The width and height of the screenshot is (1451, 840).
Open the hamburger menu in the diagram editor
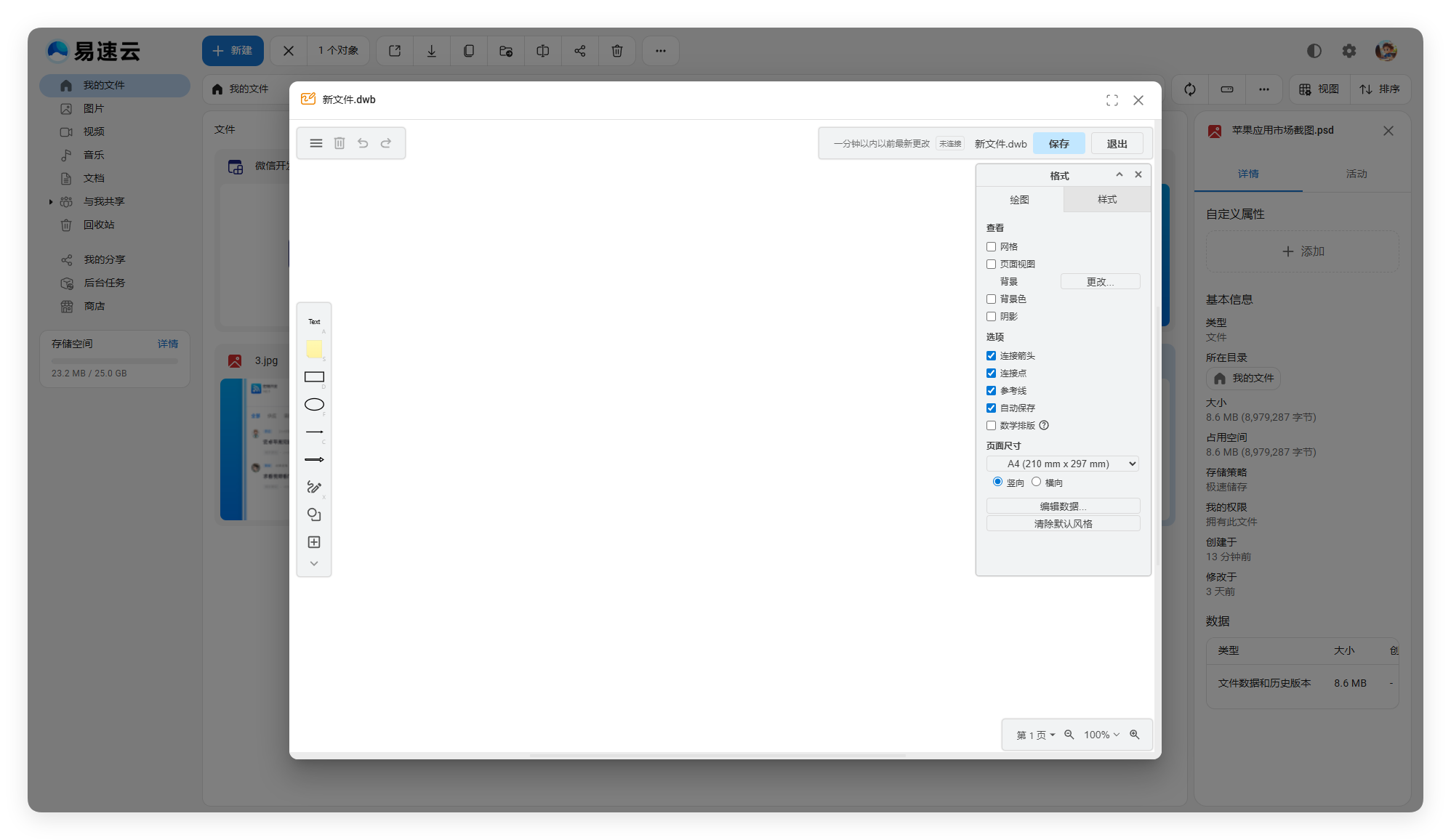coord(316,143)
